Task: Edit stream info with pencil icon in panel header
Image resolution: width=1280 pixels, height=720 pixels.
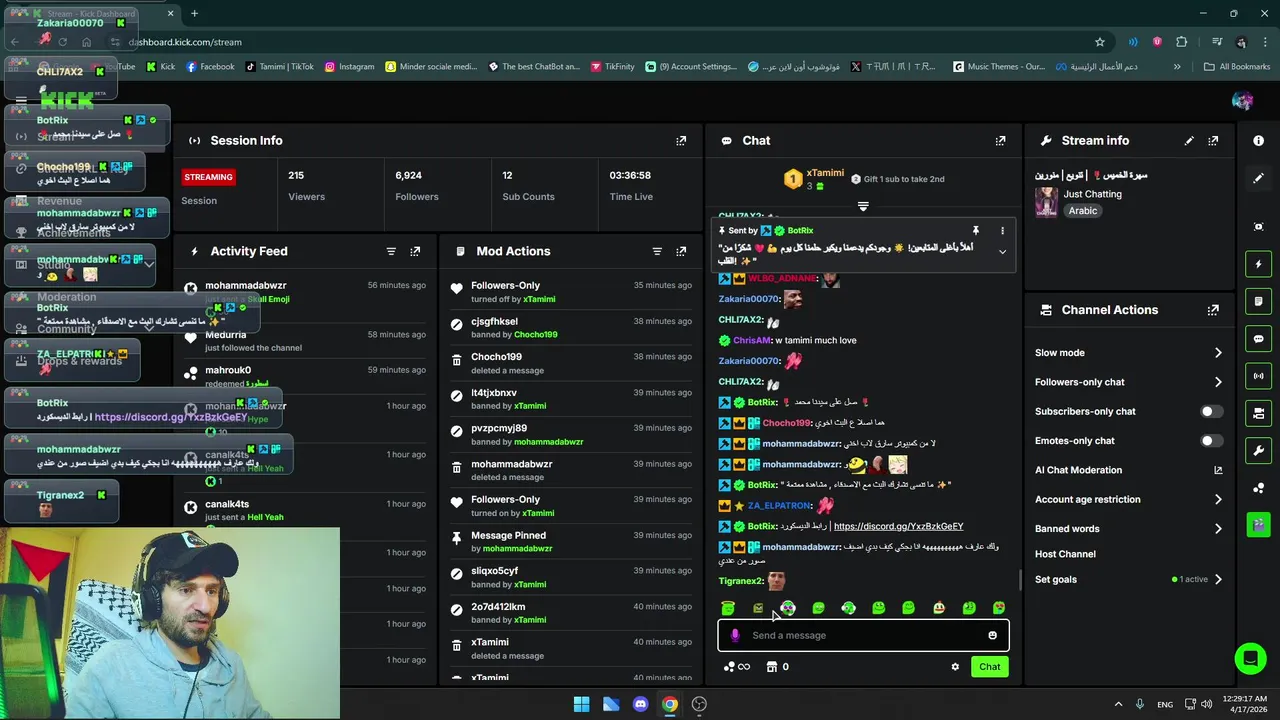Action: 1189,141
